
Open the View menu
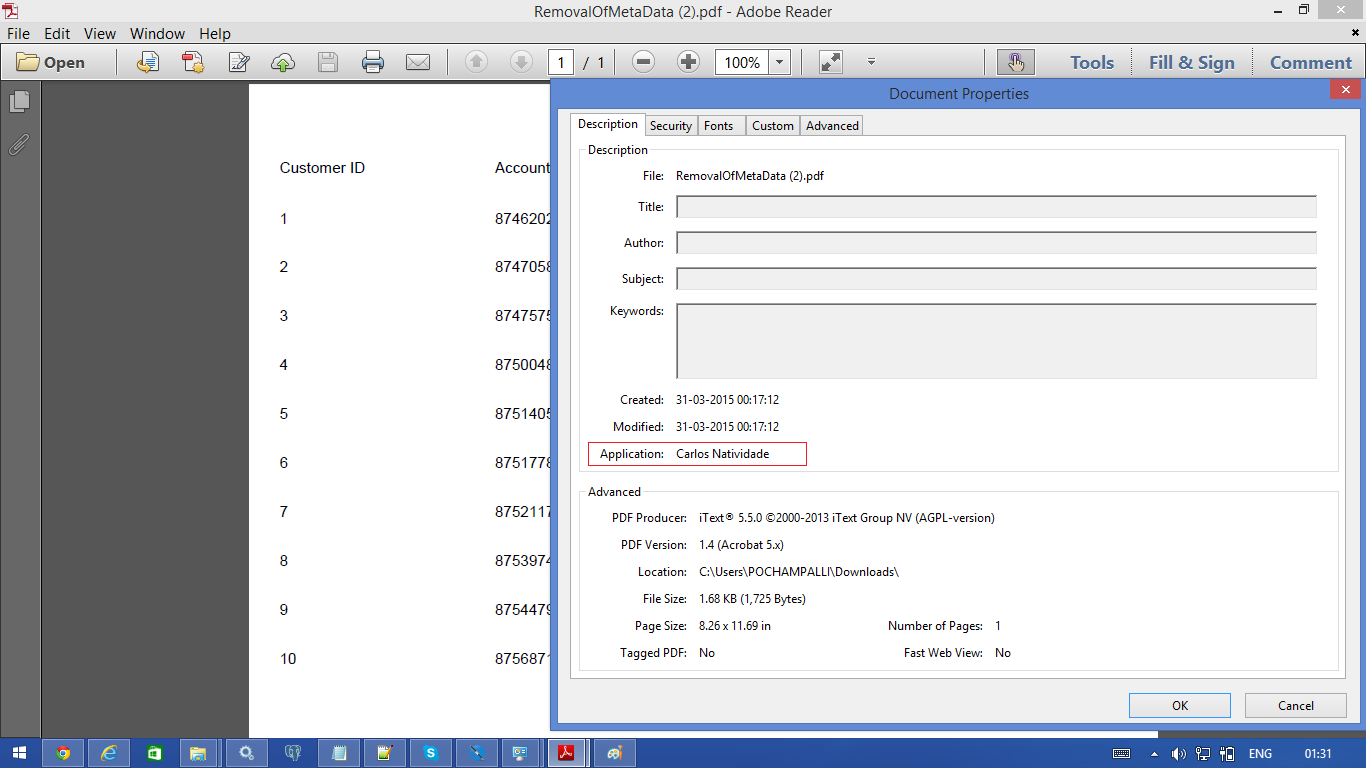click(x=100, y=33)
